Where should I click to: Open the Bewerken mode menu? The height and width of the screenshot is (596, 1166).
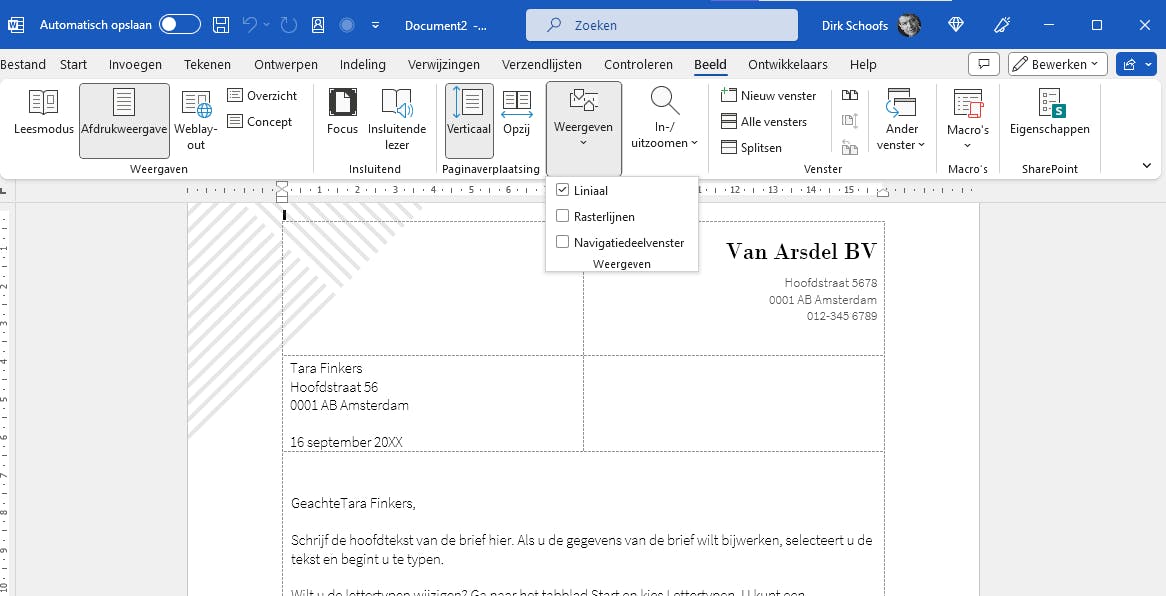click(x=1056, y=63)
